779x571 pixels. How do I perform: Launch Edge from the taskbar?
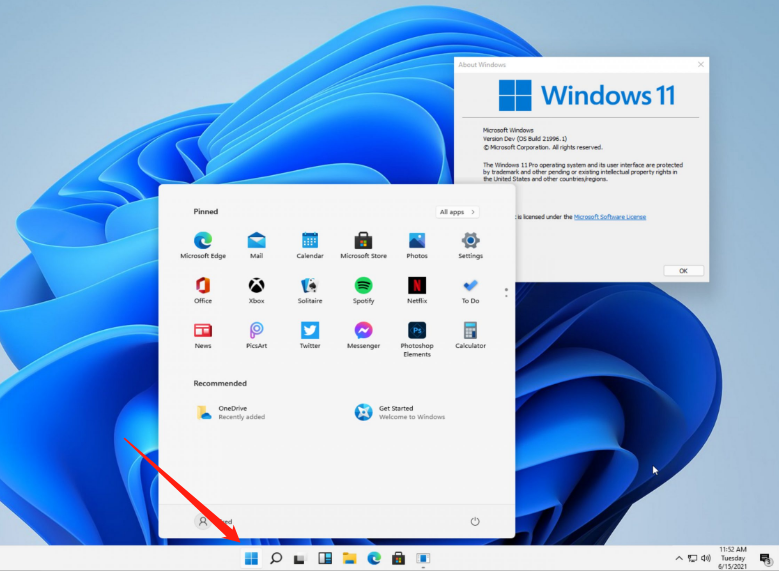[x=374, y=558]
